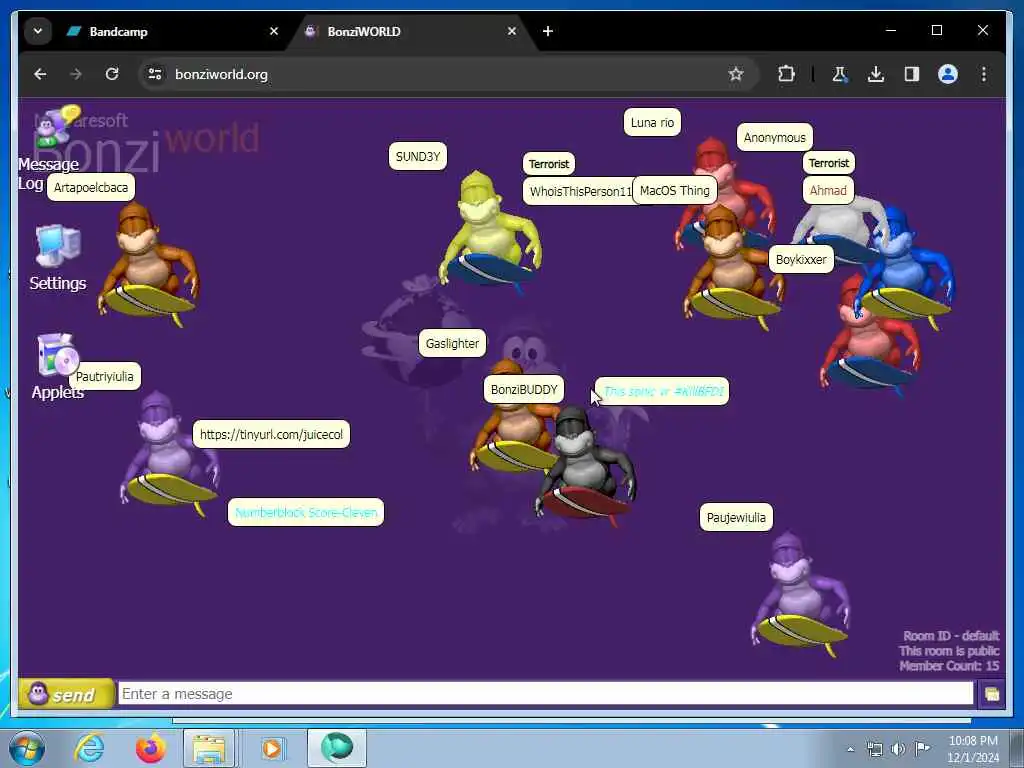The height and width of the screenshot is (768, 1024).
Task: Open the Action Center flag icon
Action: click(x=922, y=748)
